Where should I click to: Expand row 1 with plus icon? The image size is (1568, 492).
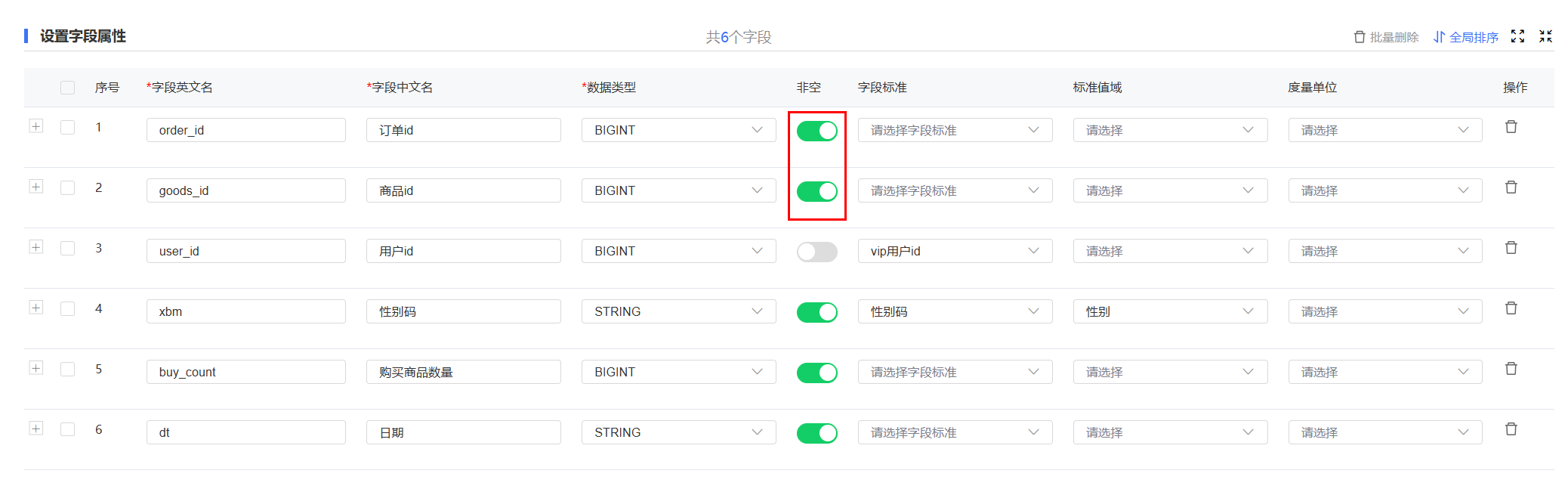click(36, 126)
